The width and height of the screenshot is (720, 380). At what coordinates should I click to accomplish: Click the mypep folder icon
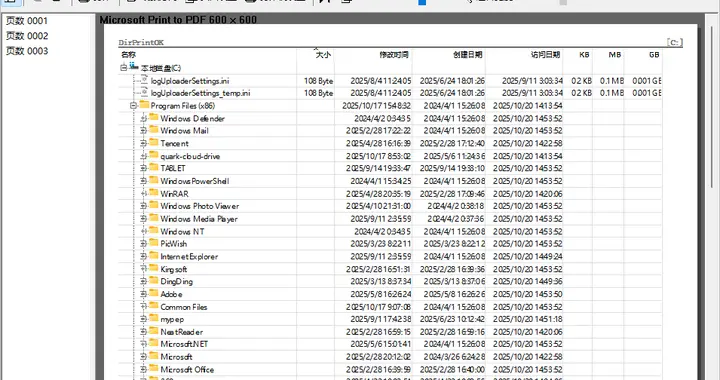point(154,318)
